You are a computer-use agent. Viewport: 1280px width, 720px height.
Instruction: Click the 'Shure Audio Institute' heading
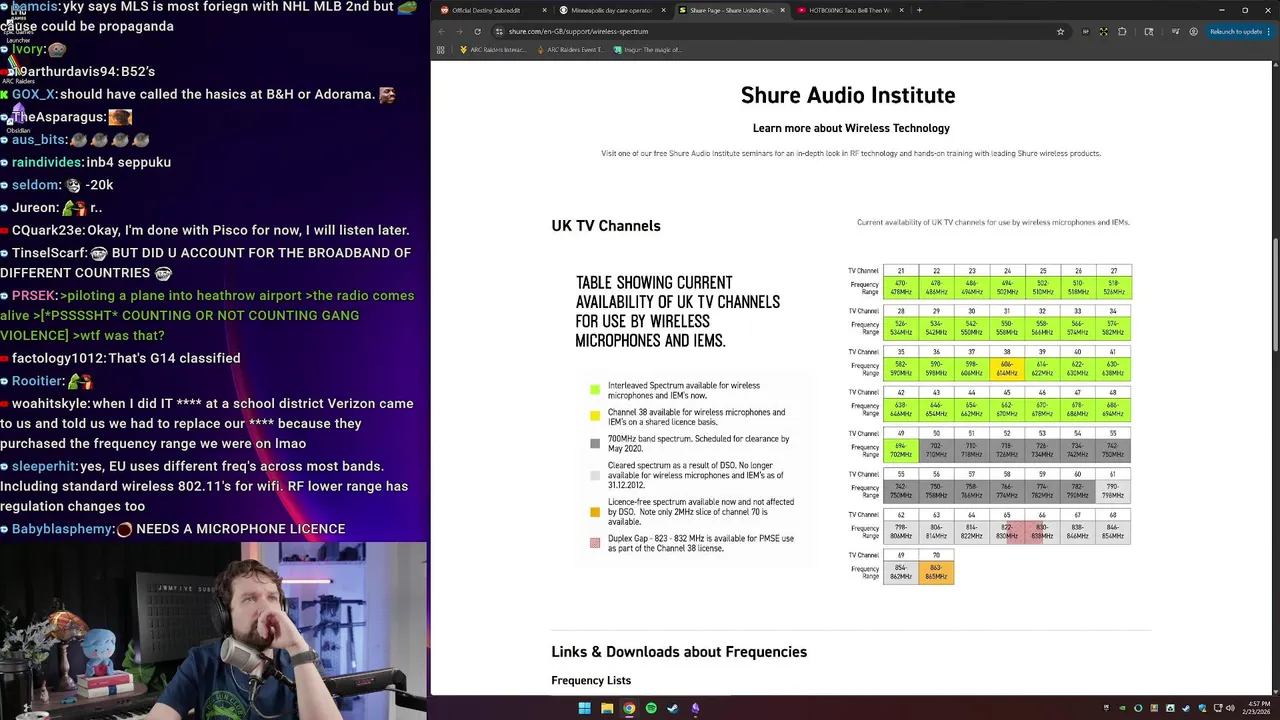pyautogui.click(x=848, y=95)
